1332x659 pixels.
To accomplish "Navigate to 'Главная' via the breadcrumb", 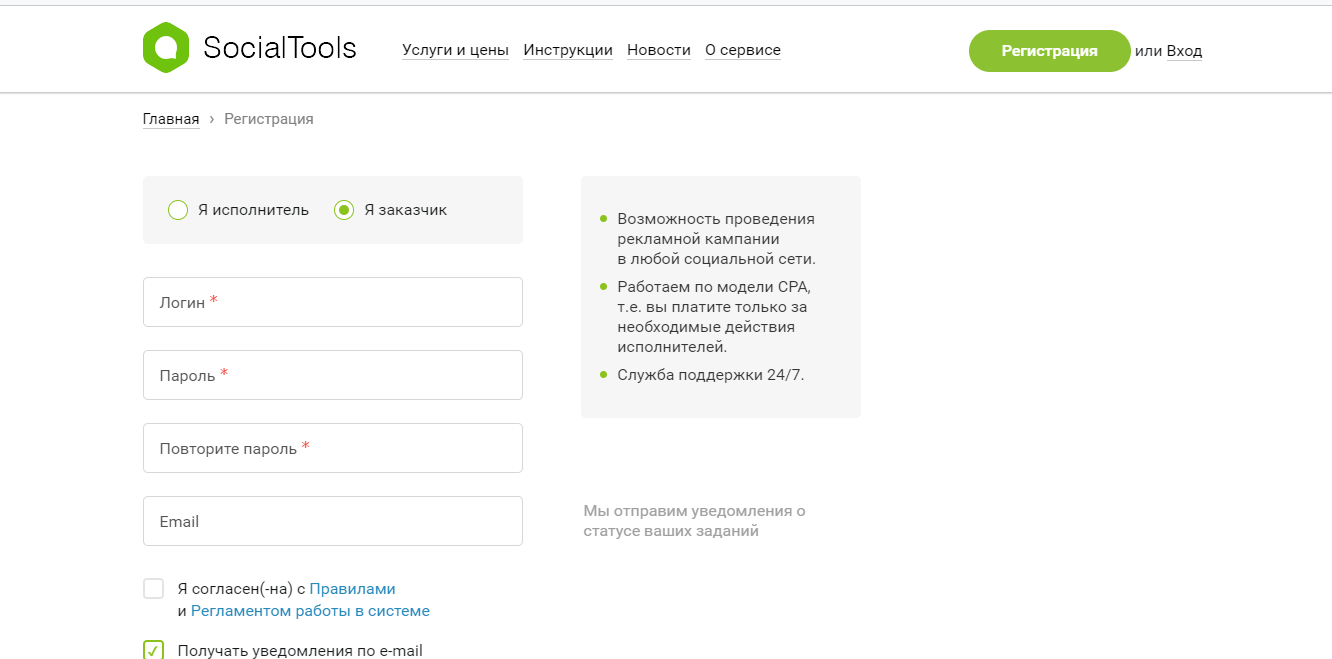I will click(x=170, y=118).
